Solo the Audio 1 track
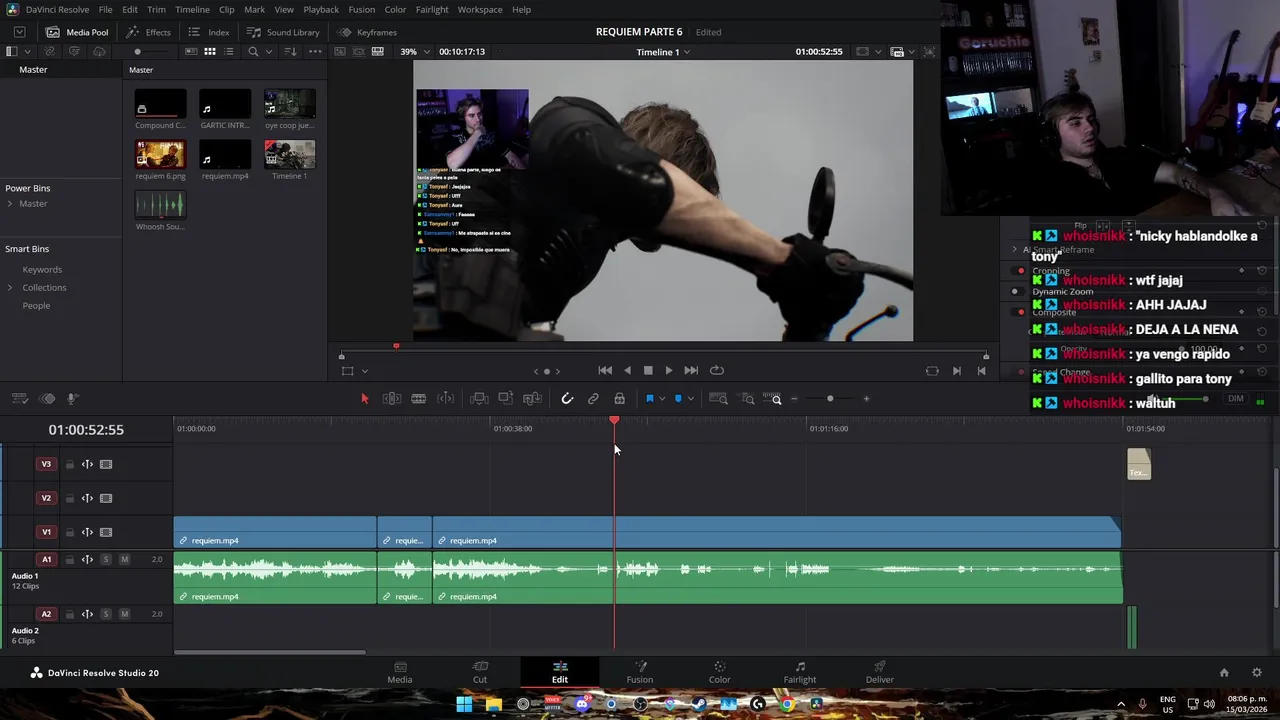Screen dimensions: 1280x720 pyautogui.click(x=106, y=559)
